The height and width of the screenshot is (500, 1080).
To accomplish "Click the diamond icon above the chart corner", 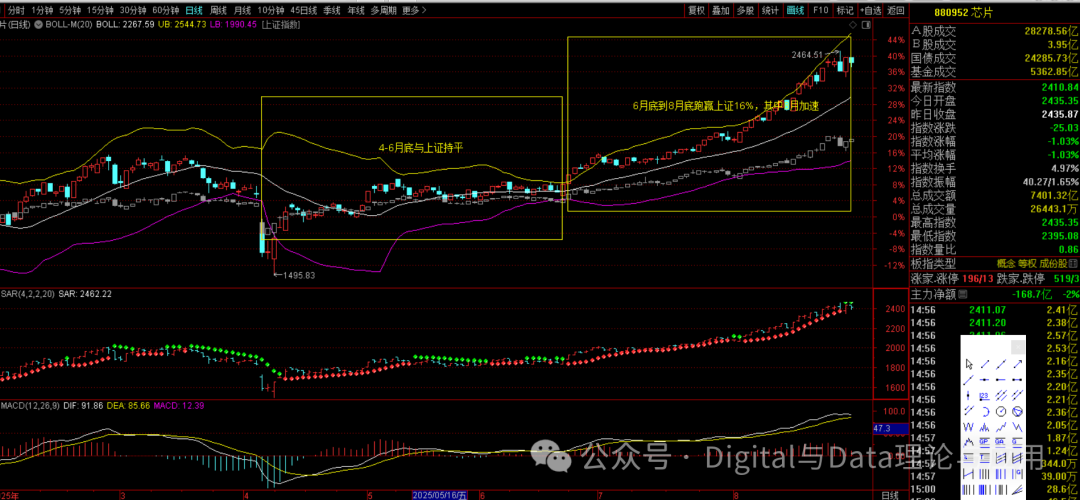I will [x=853, y=25].
